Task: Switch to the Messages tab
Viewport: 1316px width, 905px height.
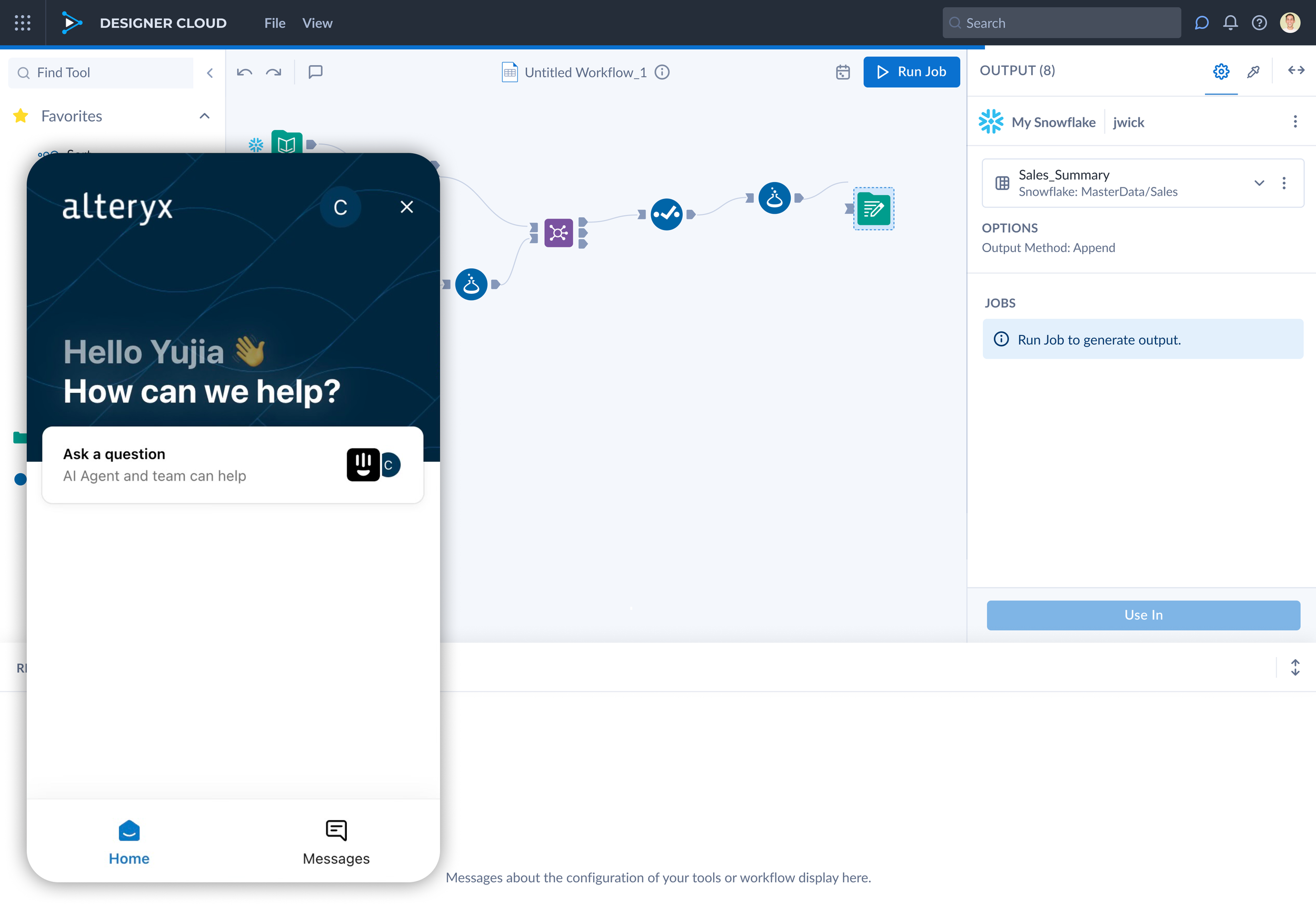Action: click(336, 843)
